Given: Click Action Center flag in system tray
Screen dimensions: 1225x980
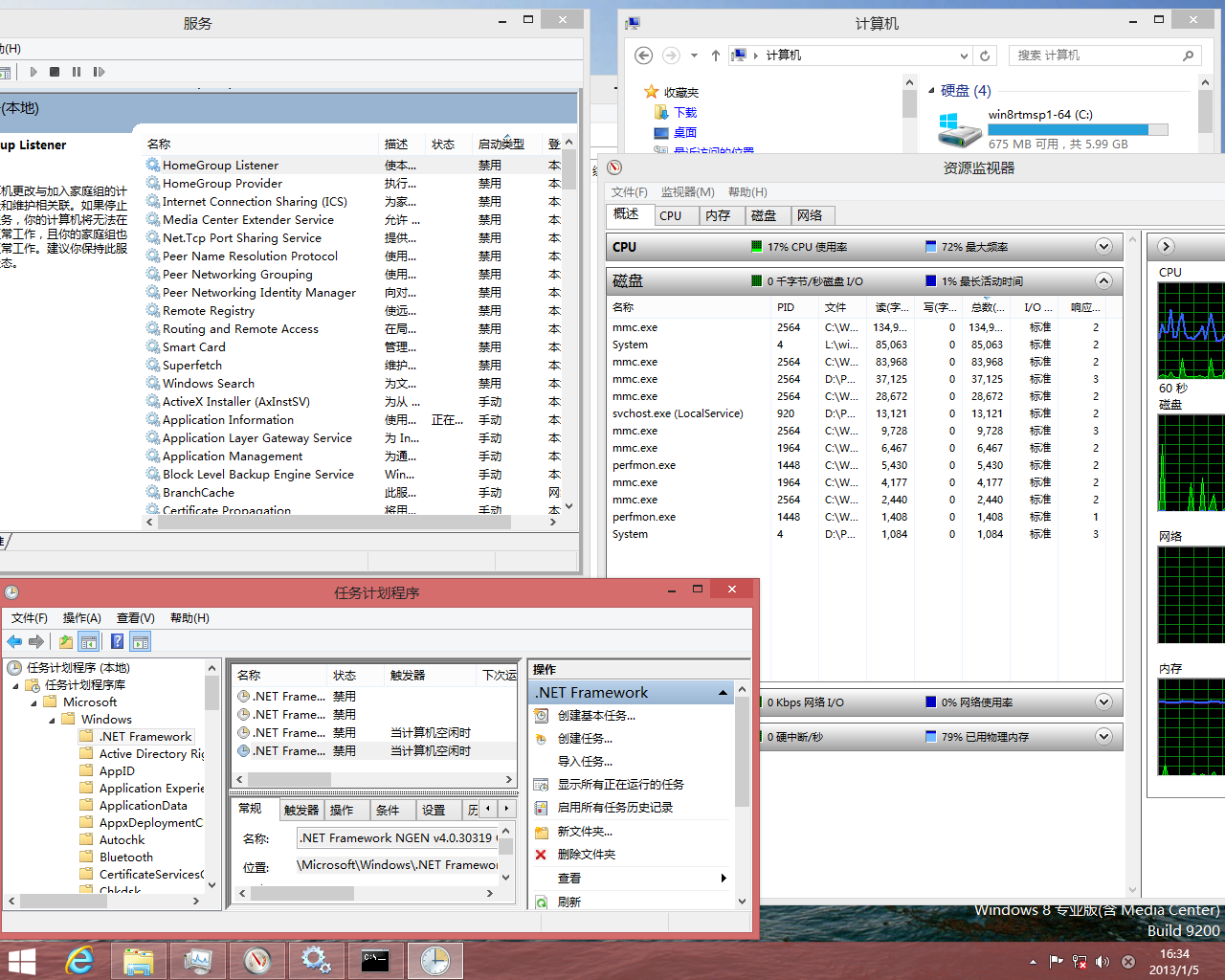Looking at the screenshot, I should (1056, 962).
